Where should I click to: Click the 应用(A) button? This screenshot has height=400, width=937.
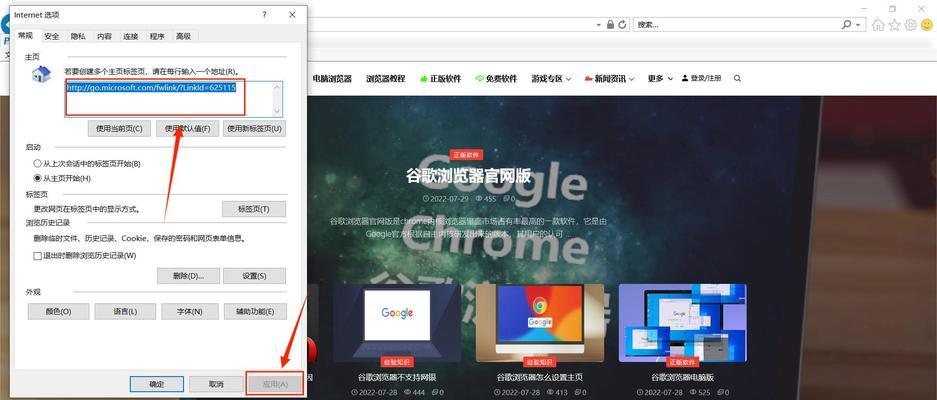(x=275, y=384)
